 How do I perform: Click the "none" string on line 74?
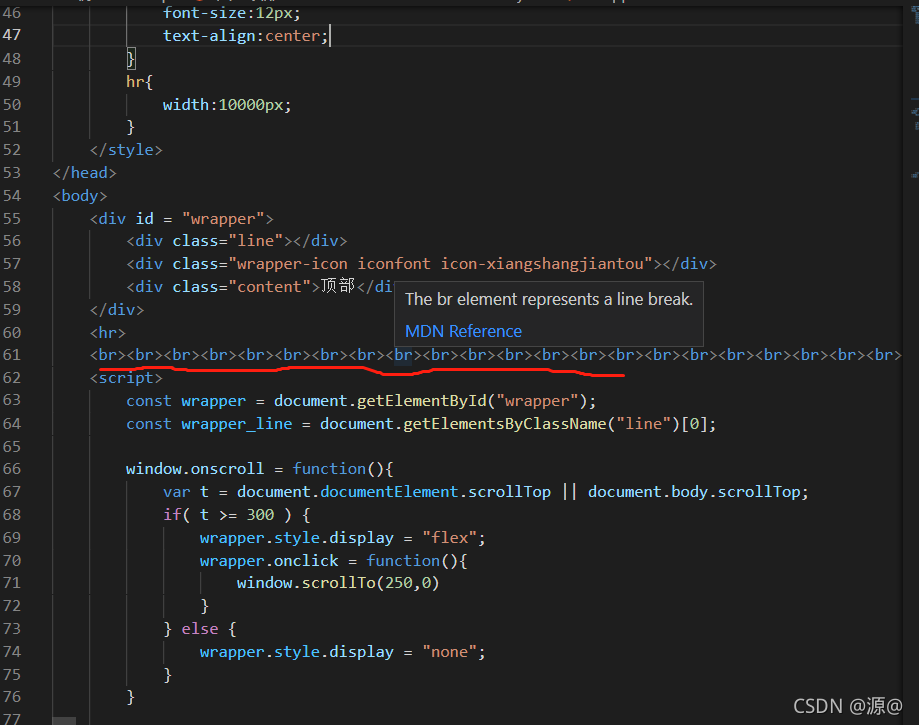click(450, 652)
